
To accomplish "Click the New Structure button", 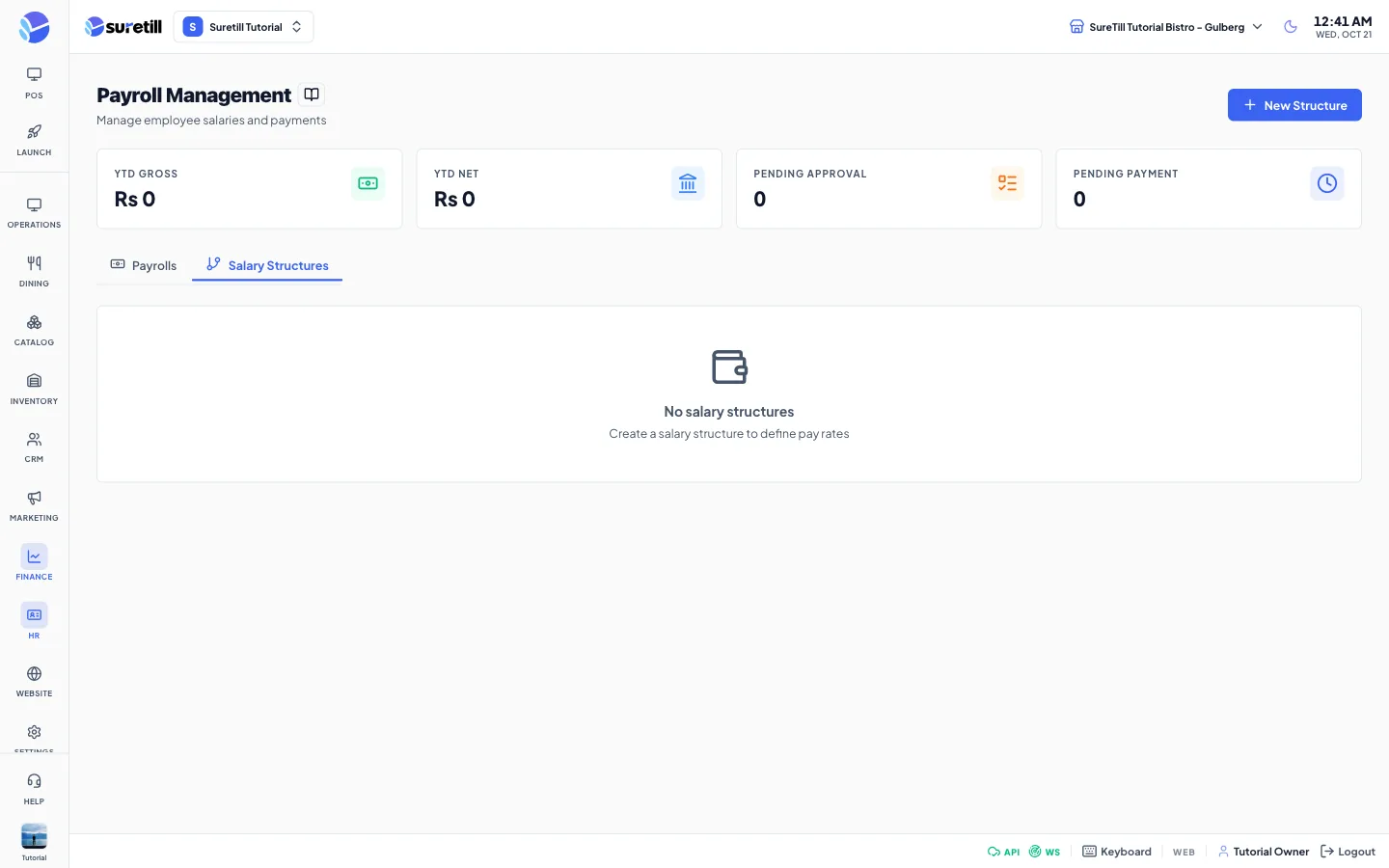I will pyautogui.click(x=1294, y=105).
